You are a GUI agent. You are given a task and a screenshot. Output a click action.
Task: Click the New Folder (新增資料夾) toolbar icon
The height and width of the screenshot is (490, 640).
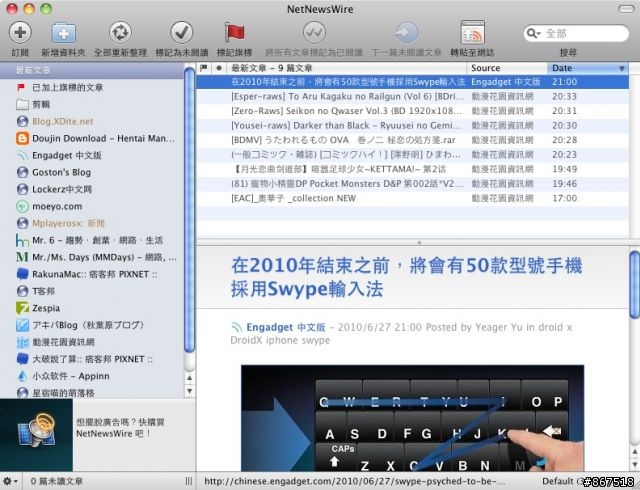[x=63, y=33]
